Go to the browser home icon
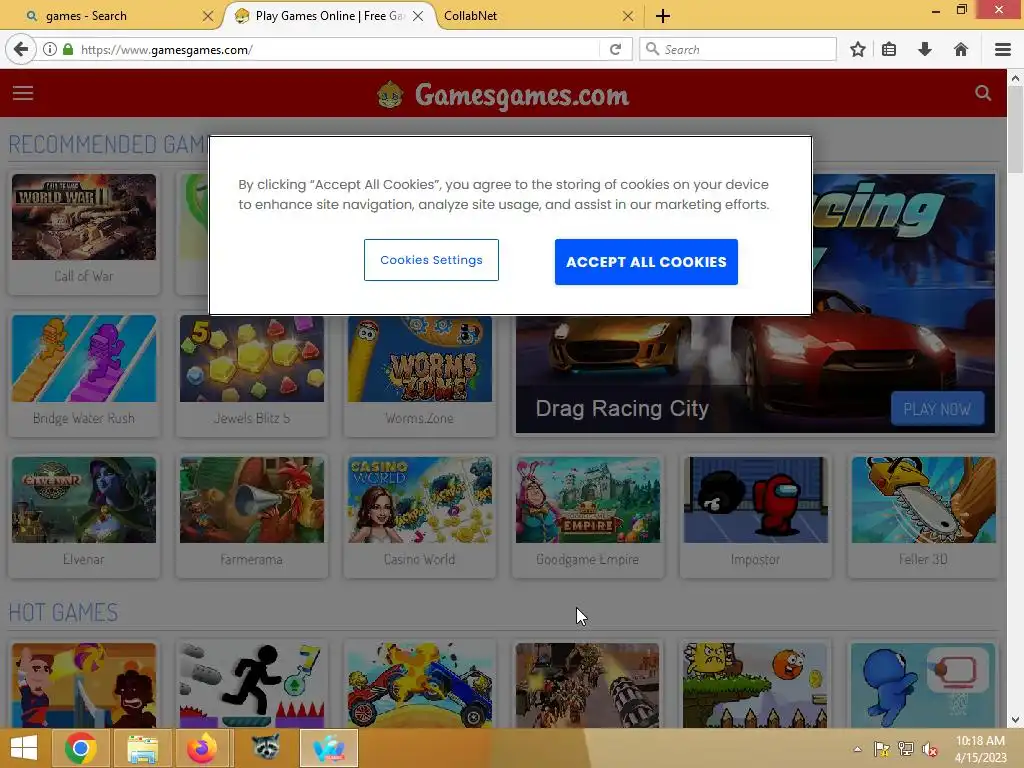Image resolution: width=1024 pixels, height=768 pixels. [x=961, y=50]
